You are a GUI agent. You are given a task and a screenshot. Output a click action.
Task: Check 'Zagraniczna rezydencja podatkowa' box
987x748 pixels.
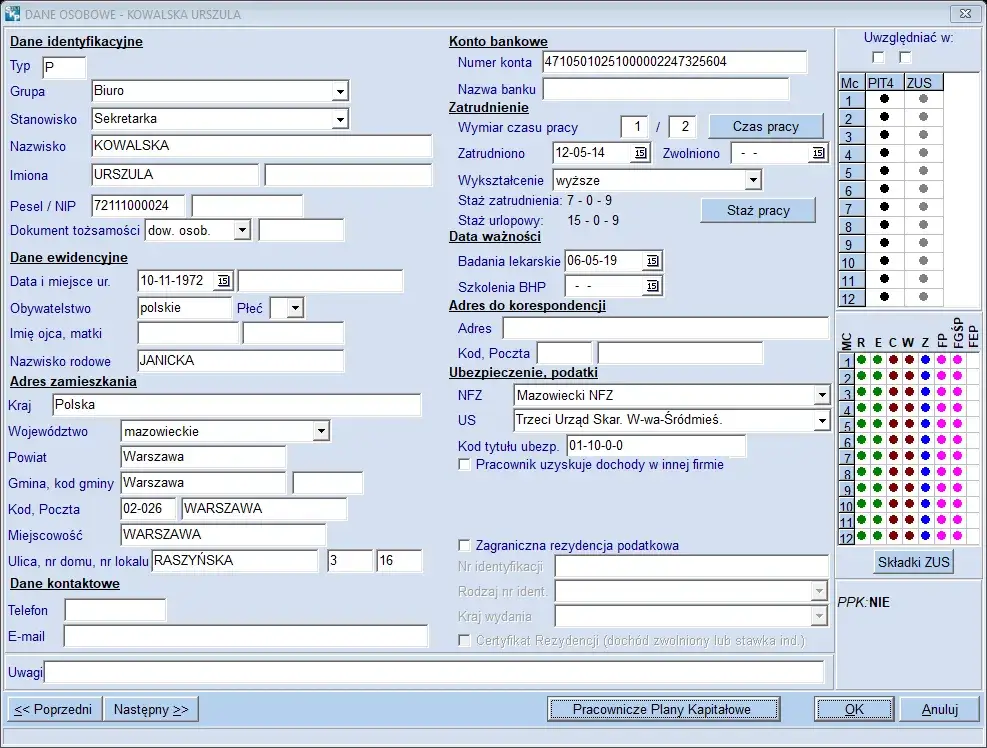tap(464, 545)
